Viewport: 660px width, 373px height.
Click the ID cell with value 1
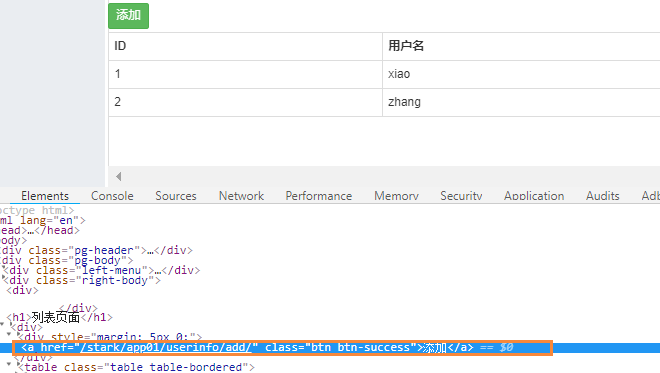245,74
